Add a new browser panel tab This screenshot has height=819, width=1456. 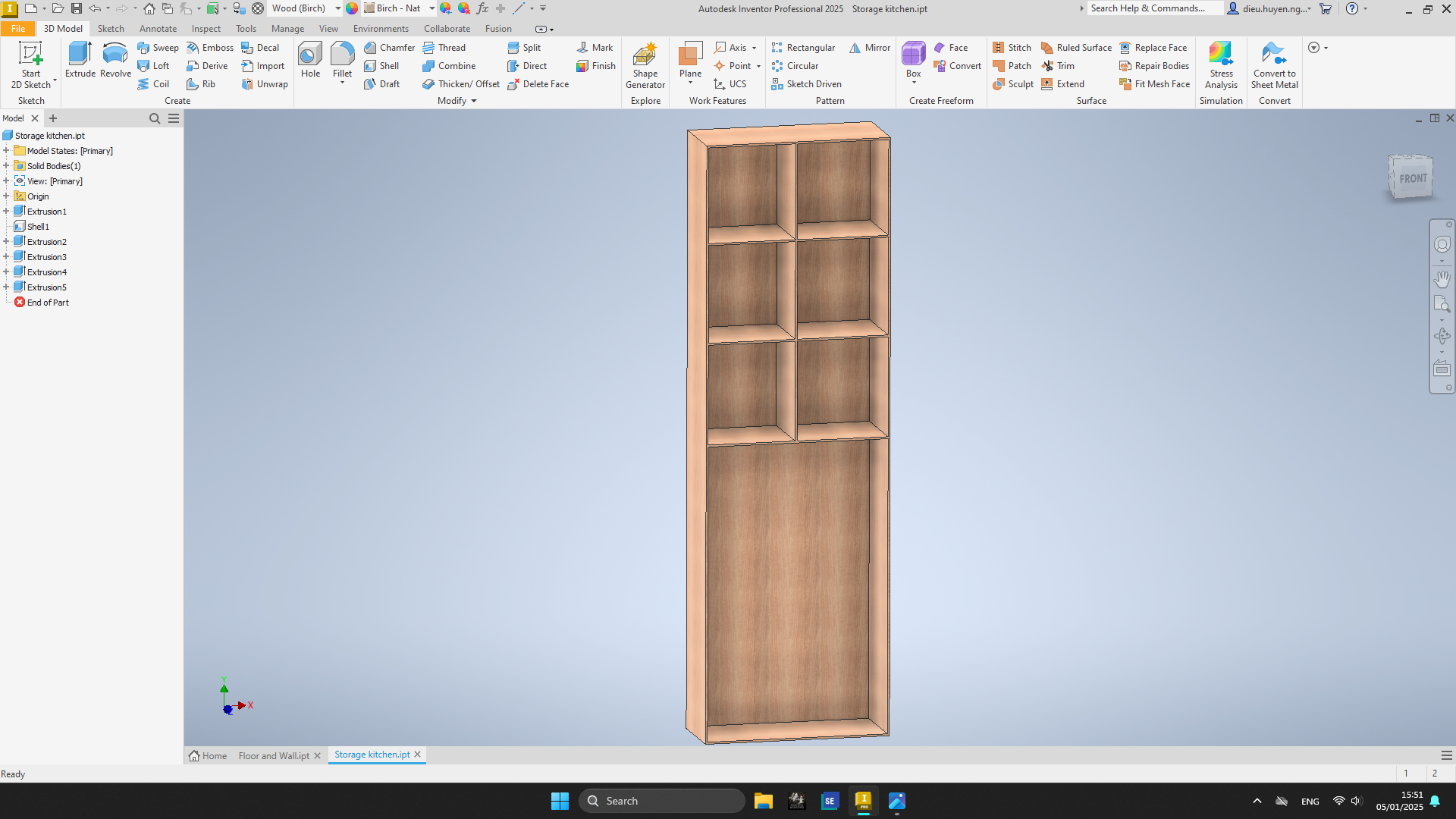pyautogui.click(x=53, y=118)
